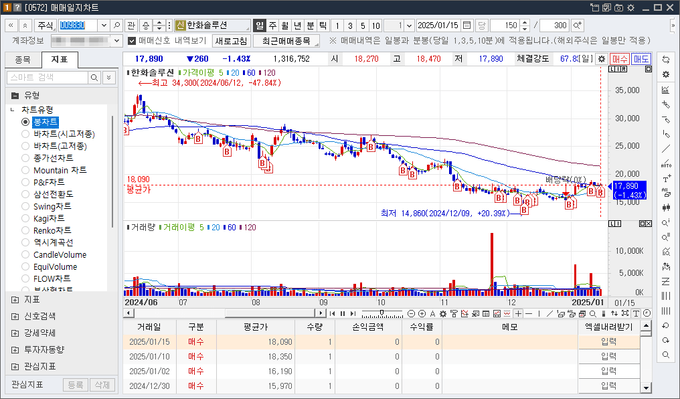The height and width of the screenshot is (399, 680).
Task: Expand the 신호검색 tree section
Action: 15,317
